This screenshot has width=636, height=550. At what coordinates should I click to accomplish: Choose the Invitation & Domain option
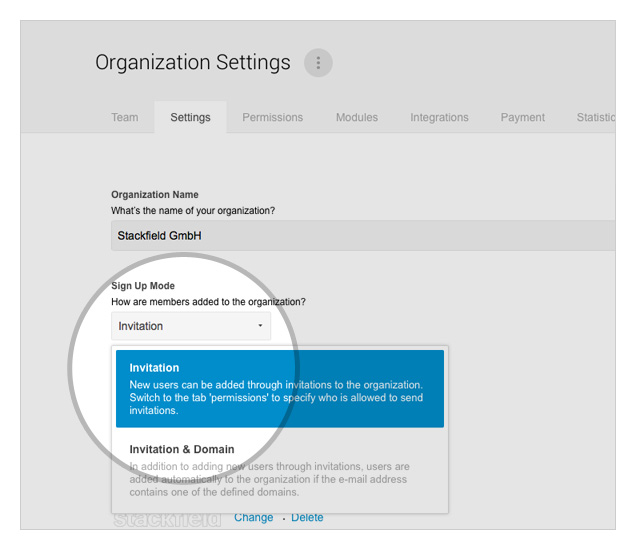point(280,471)
